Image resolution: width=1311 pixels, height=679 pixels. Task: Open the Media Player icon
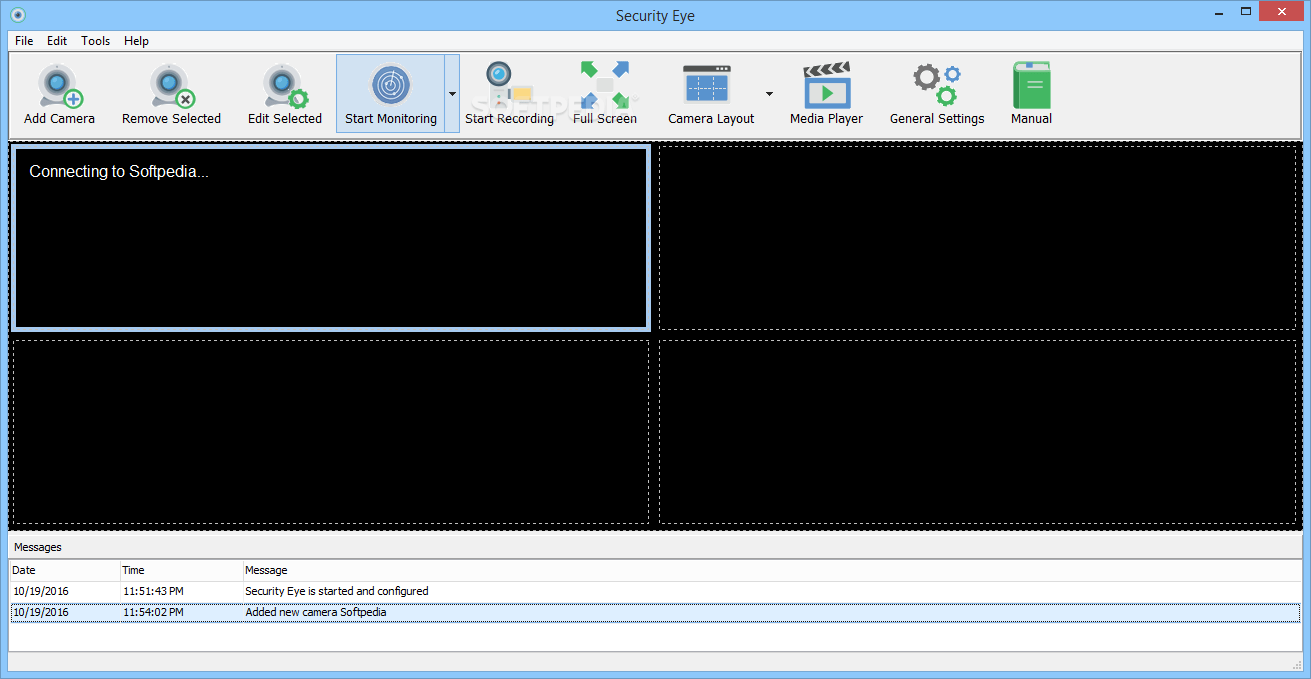coord(826,85)
